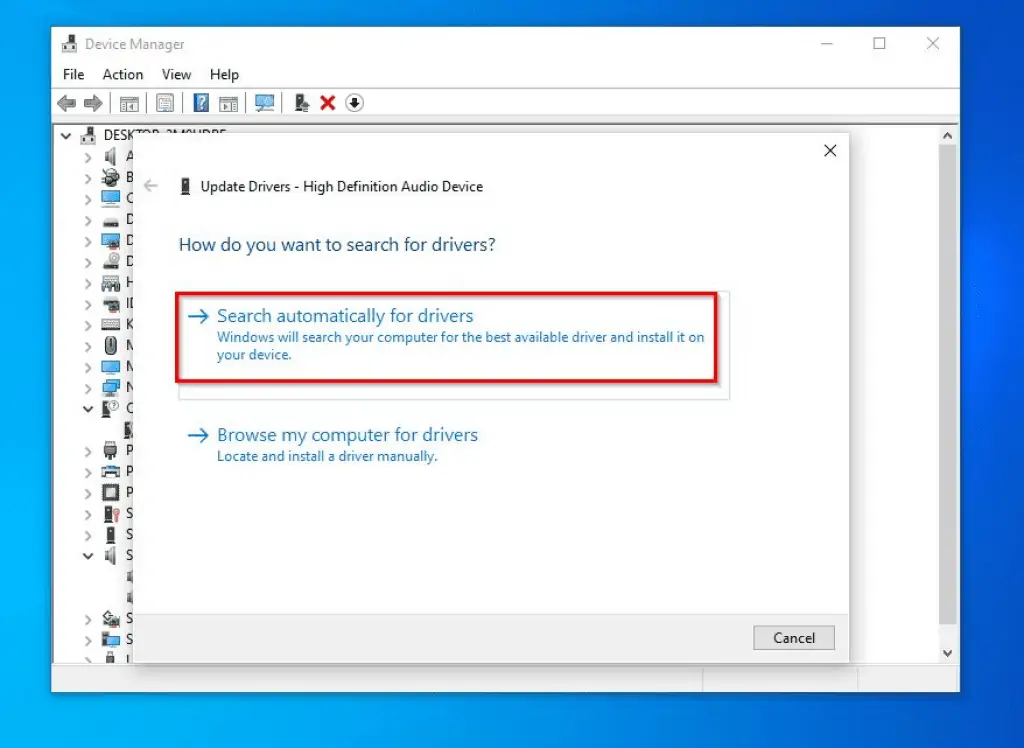Open Help with the blue question-mark icon

(201, 103)
